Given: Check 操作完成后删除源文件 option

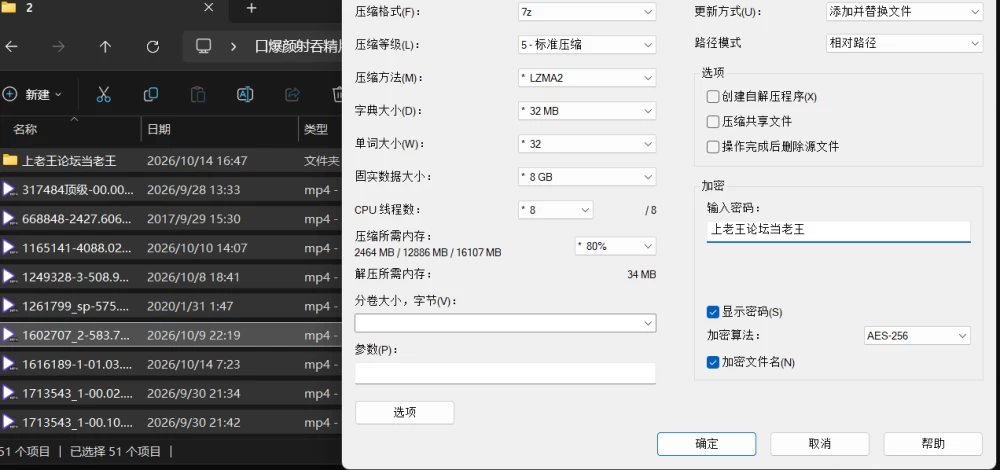Looking at the screenshot, I should pos(713,147).
